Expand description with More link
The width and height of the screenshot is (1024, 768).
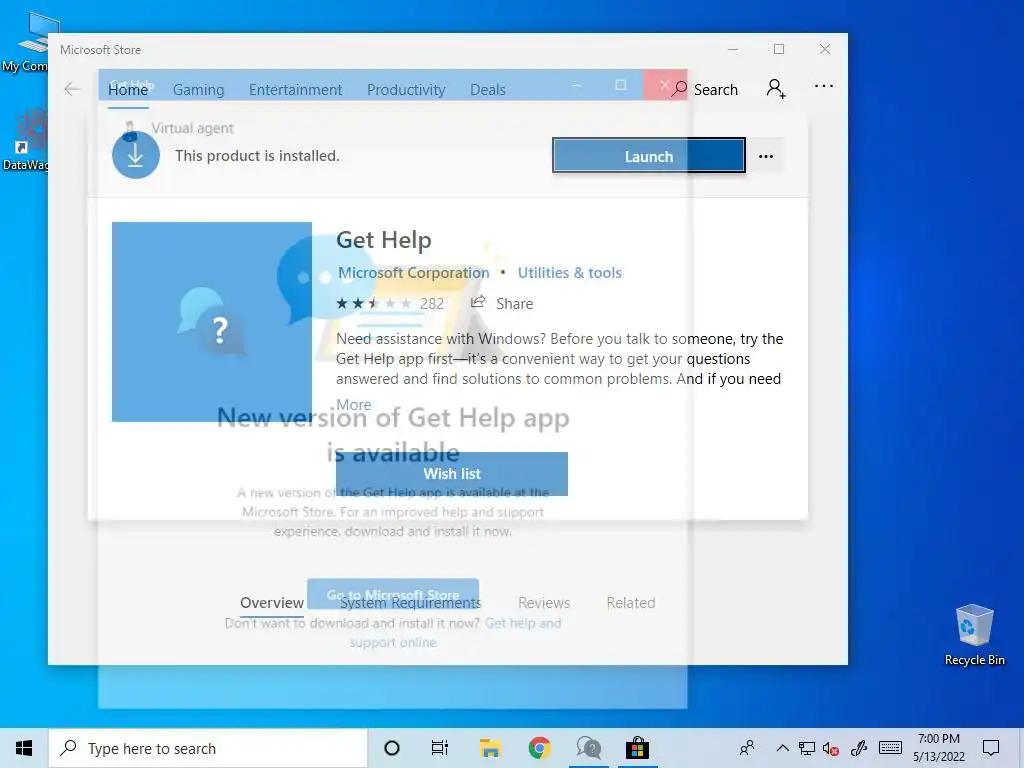[x=353, y=405]
